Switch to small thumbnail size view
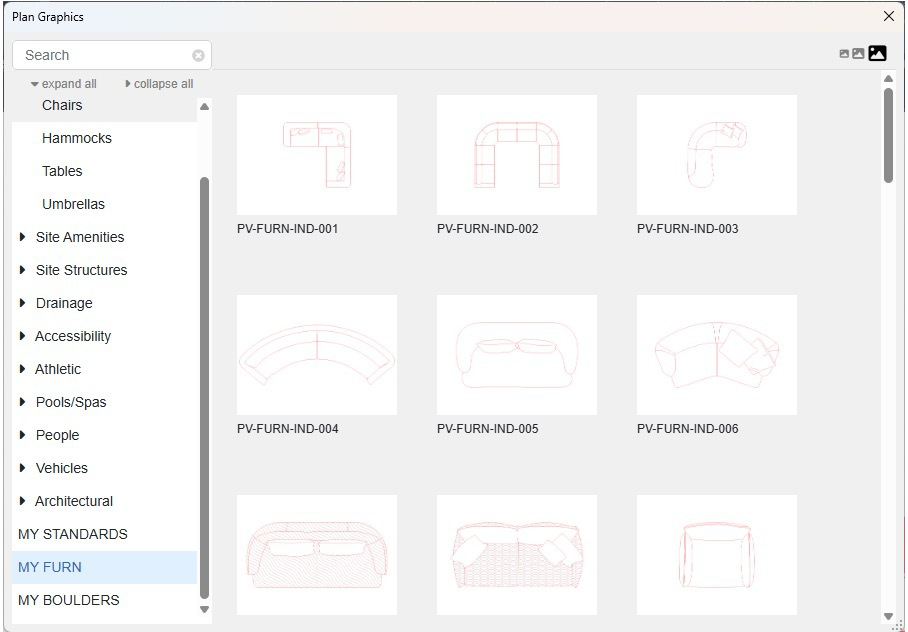Viewport: 908px width, 632px height. coord(845,53)
